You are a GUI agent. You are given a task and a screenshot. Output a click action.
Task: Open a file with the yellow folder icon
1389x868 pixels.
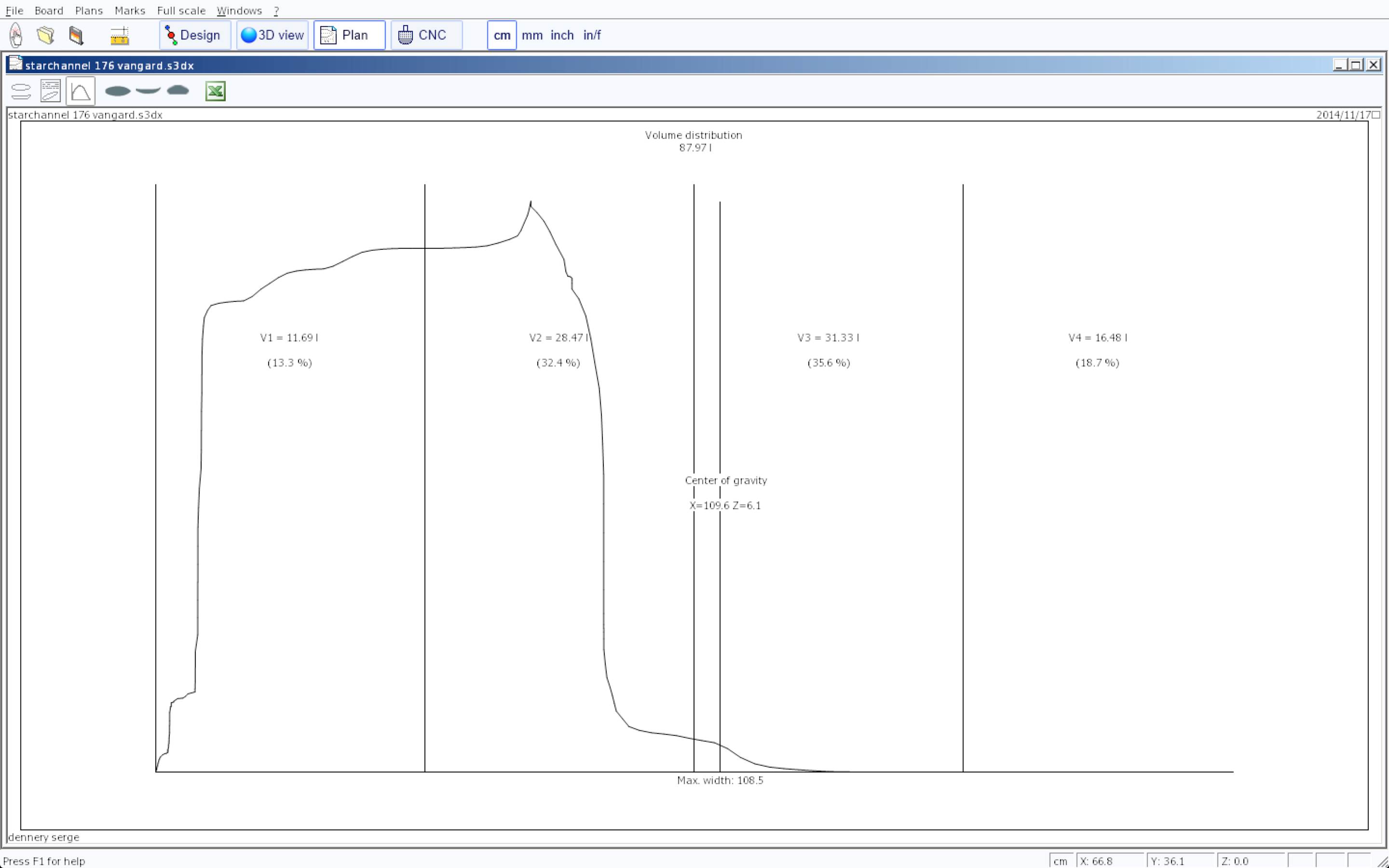45,35
